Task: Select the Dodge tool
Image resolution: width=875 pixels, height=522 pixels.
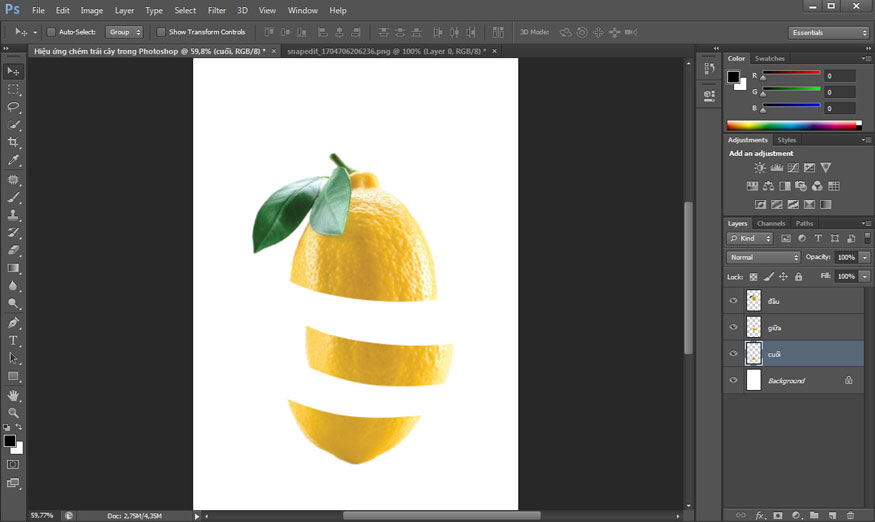Action: (x=13, y=304)
